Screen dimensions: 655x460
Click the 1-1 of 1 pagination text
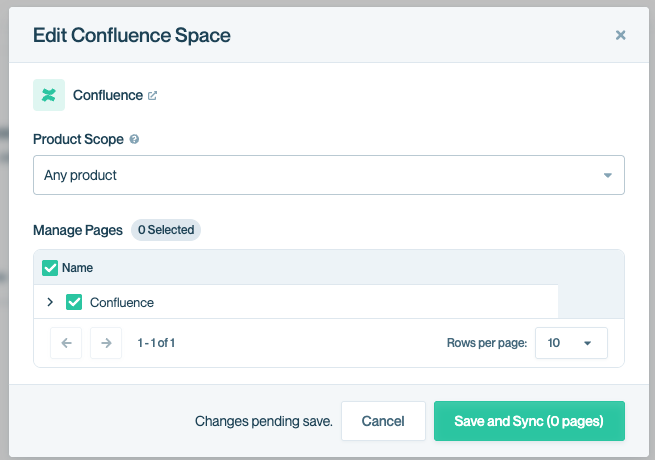(156, 343)
